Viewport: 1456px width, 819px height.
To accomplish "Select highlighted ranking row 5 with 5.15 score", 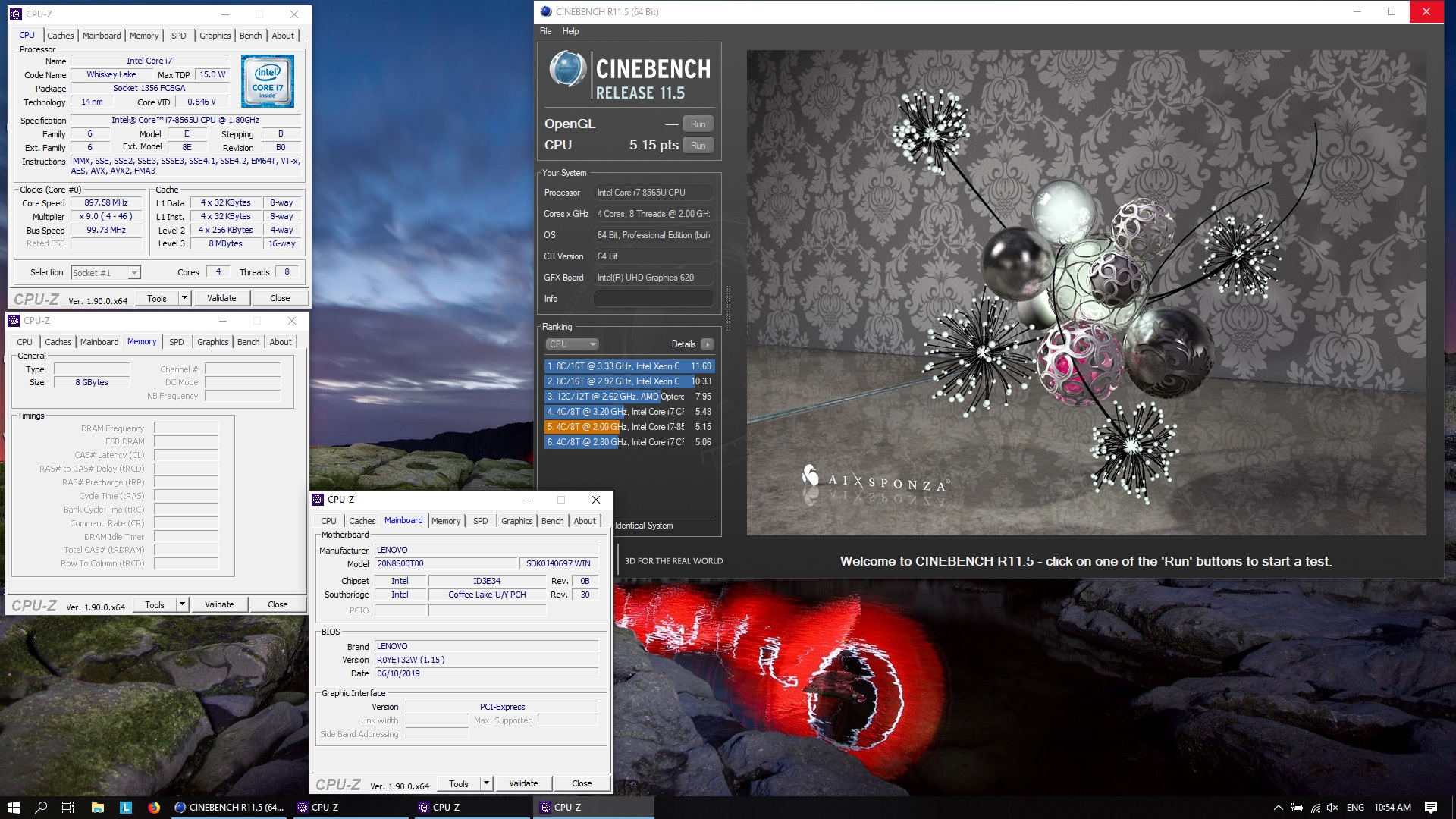I will (x=629, y=427).
